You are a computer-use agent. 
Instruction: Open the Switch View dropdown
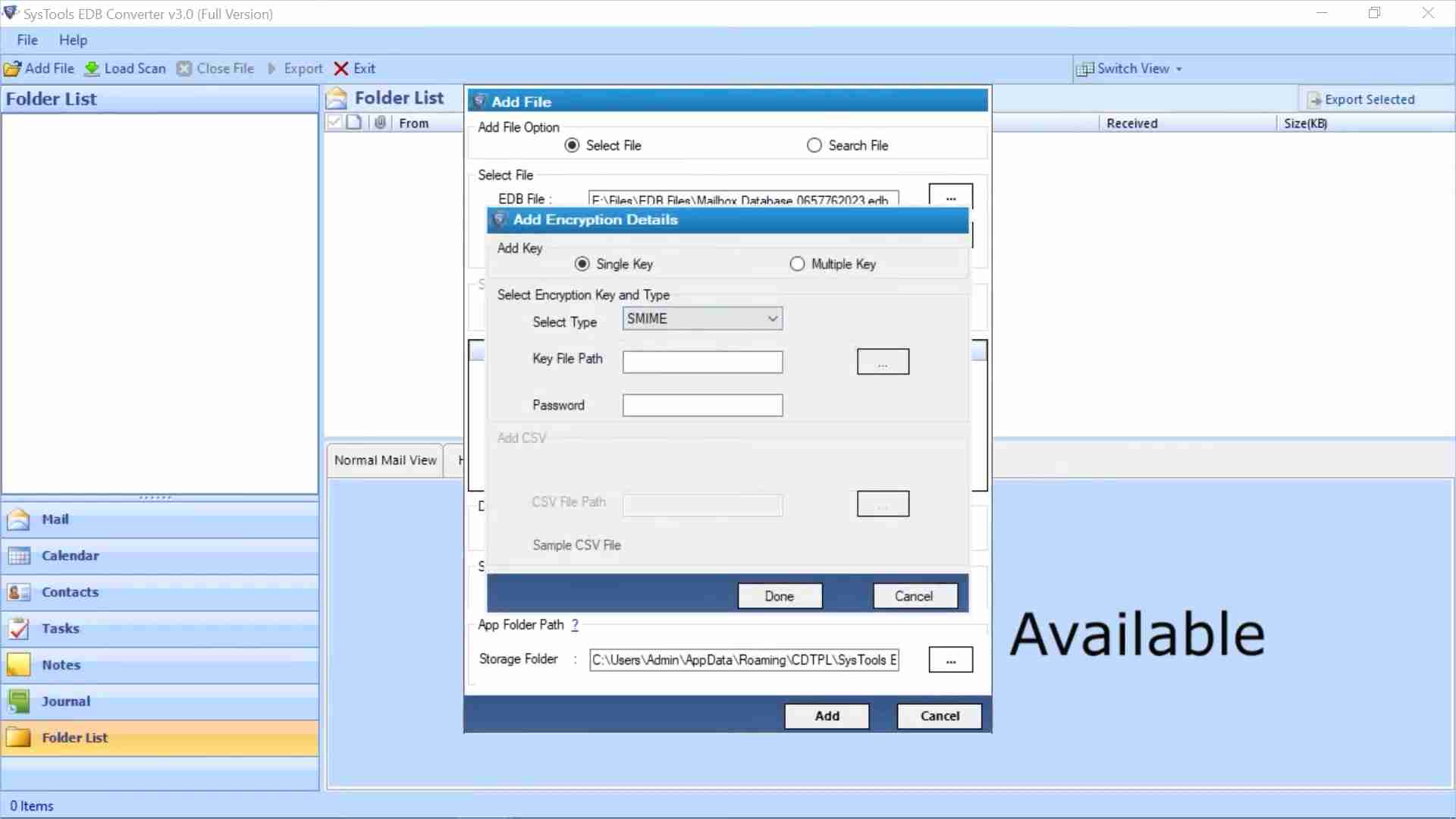pos(1129,68)
